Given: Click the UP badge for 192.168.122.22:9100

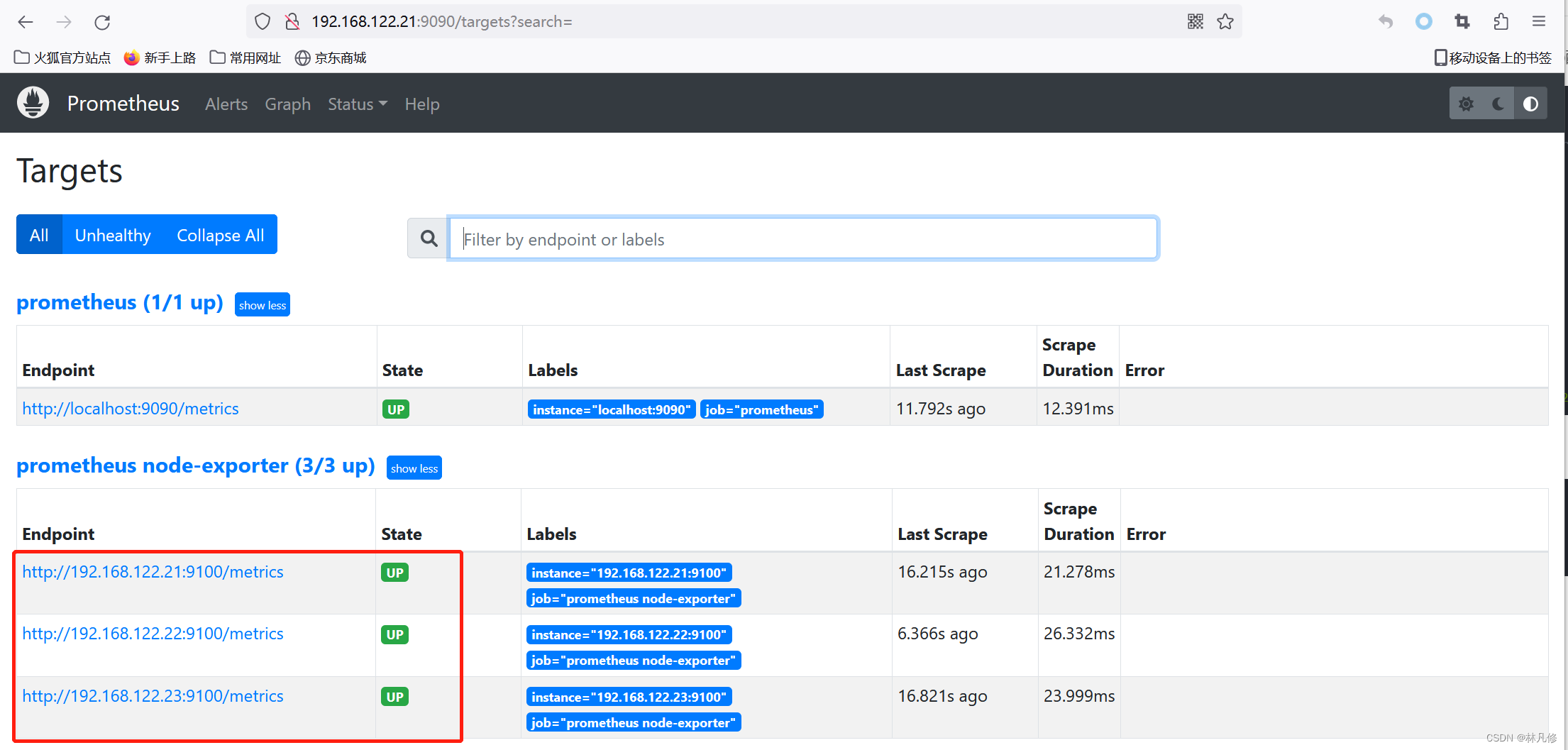Looking at the screenshot, I should click(395, 634).
